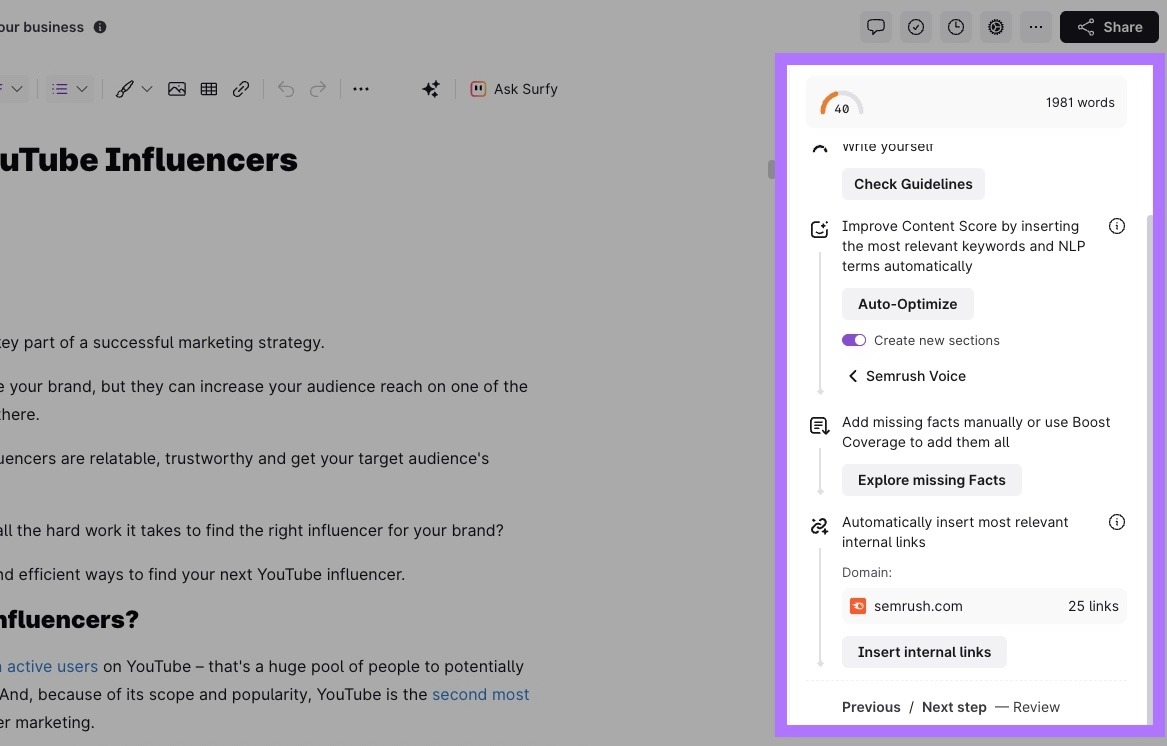Image resolution: width=1167 pixels, height=746 pixels.
Task: Click the Auto-Optimize button
Action: point(907,304)
